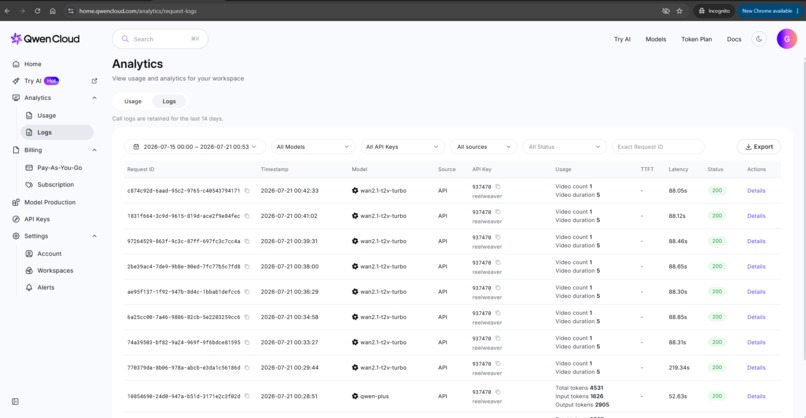The image size is (806, 418).
Task: Open Docs in top navigation
Action: coord(734,39)
